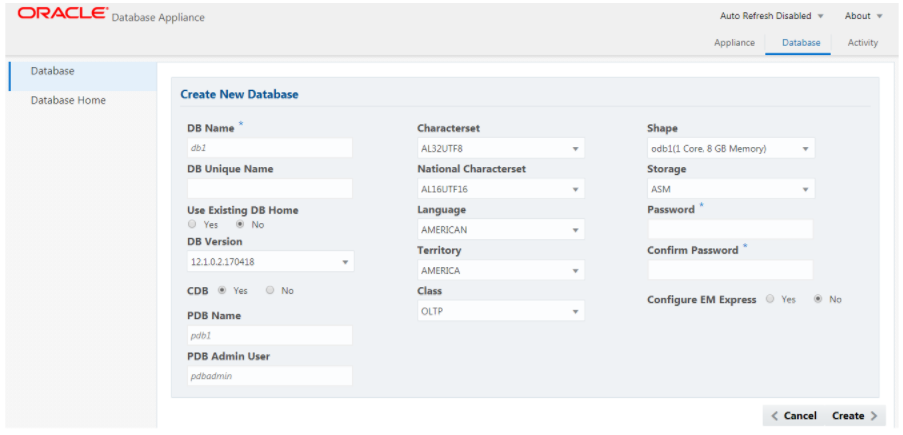The image size is (903, 435).
Task: Select Yes for CDB
Action: (222, 290)
